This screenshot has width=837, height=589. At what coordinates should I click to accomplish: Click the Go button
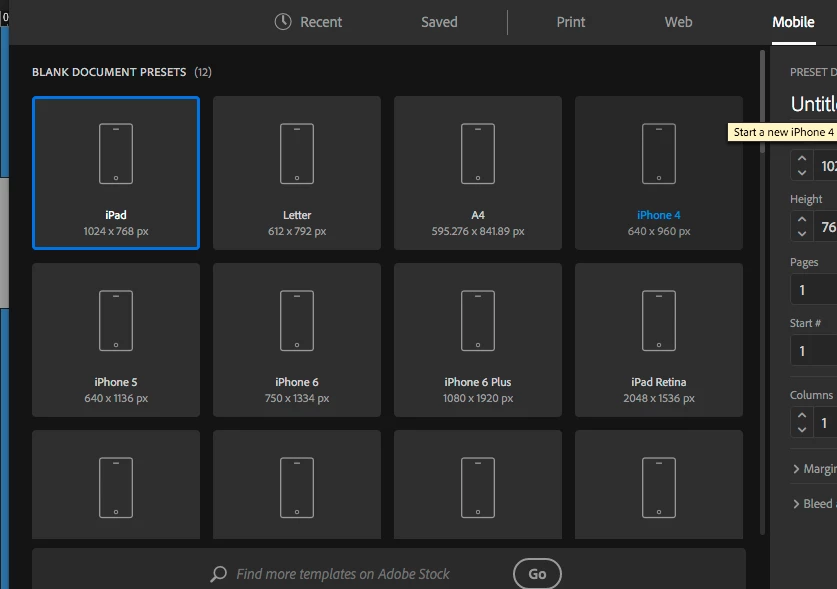[537, 574]
